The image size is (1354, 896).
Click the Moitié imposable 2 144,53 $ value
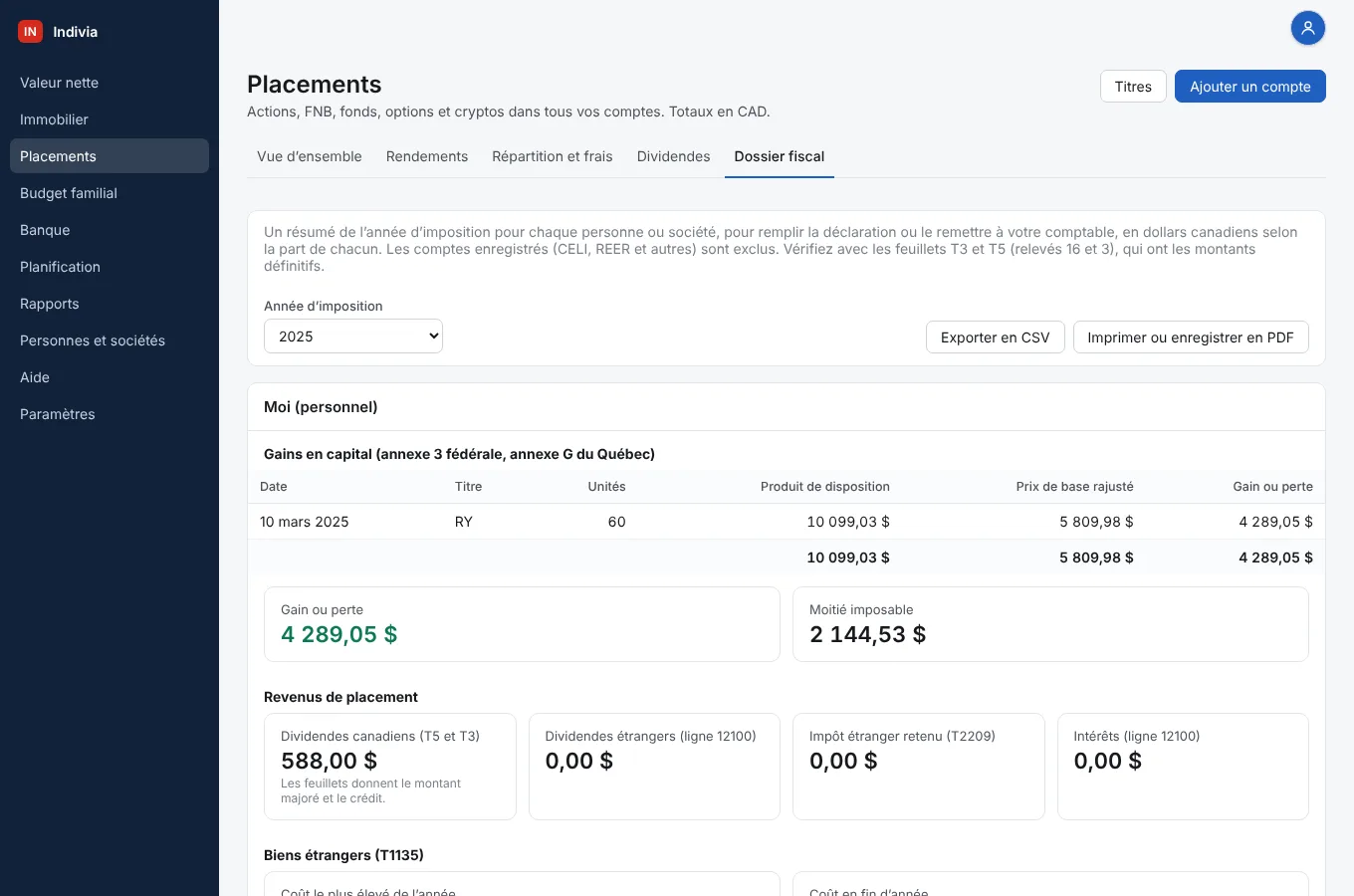pos(868,634)
